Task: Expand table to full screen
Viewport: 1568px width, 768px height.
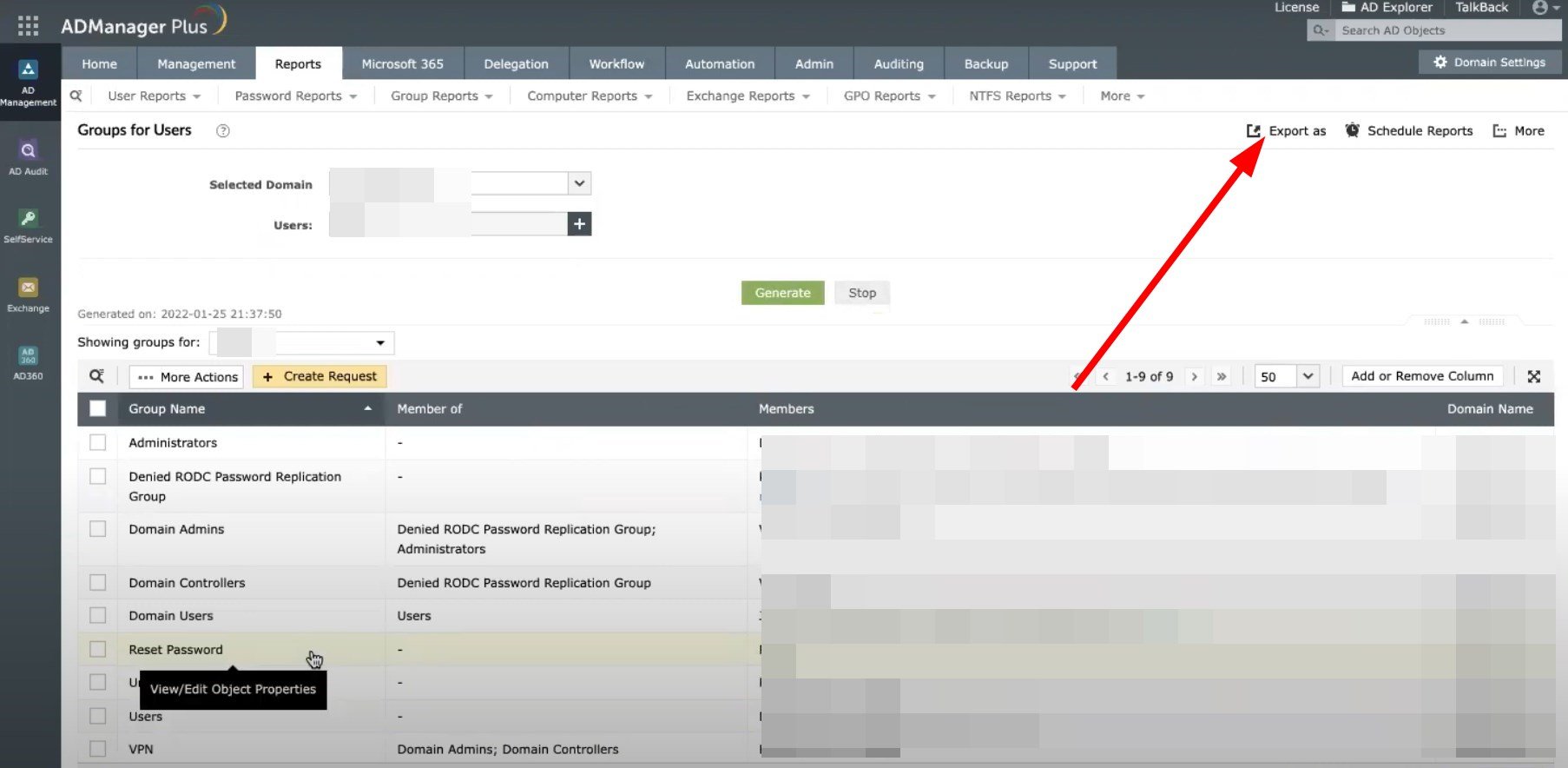Action: (x=1534, y=376)
